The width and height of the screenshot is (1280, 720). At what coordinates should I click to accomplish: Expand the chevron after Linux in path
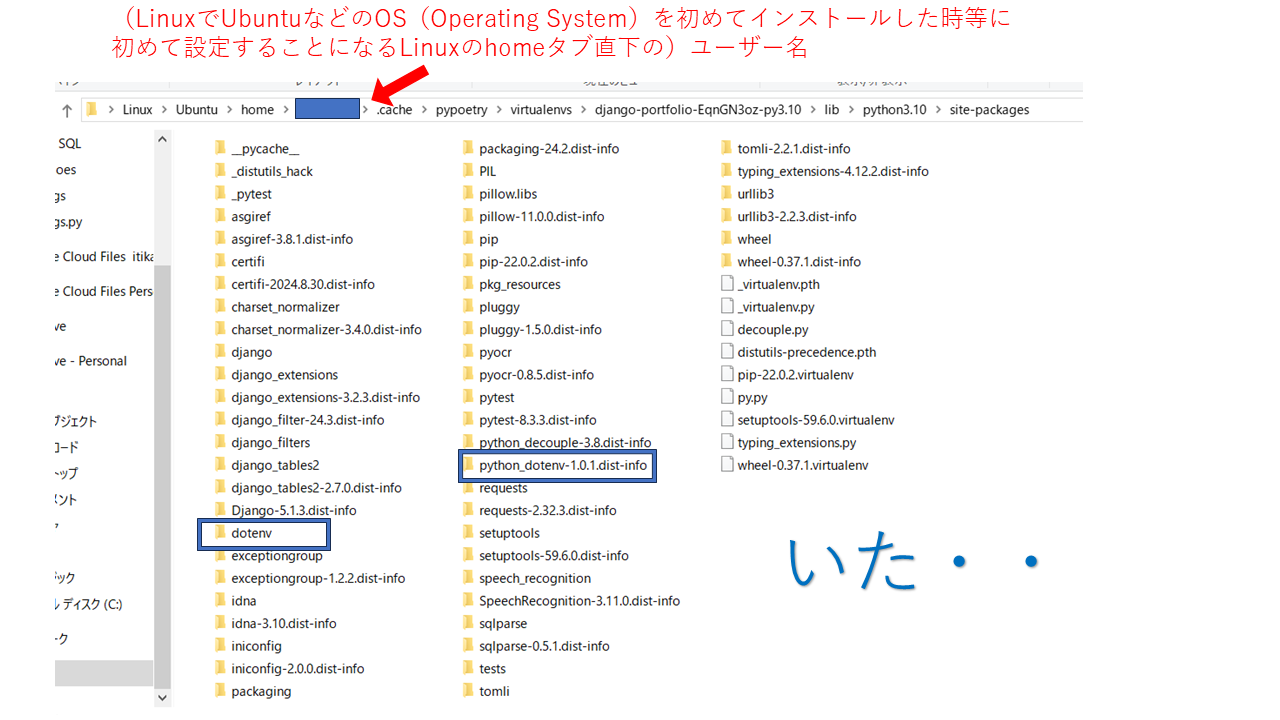[164, 110]
